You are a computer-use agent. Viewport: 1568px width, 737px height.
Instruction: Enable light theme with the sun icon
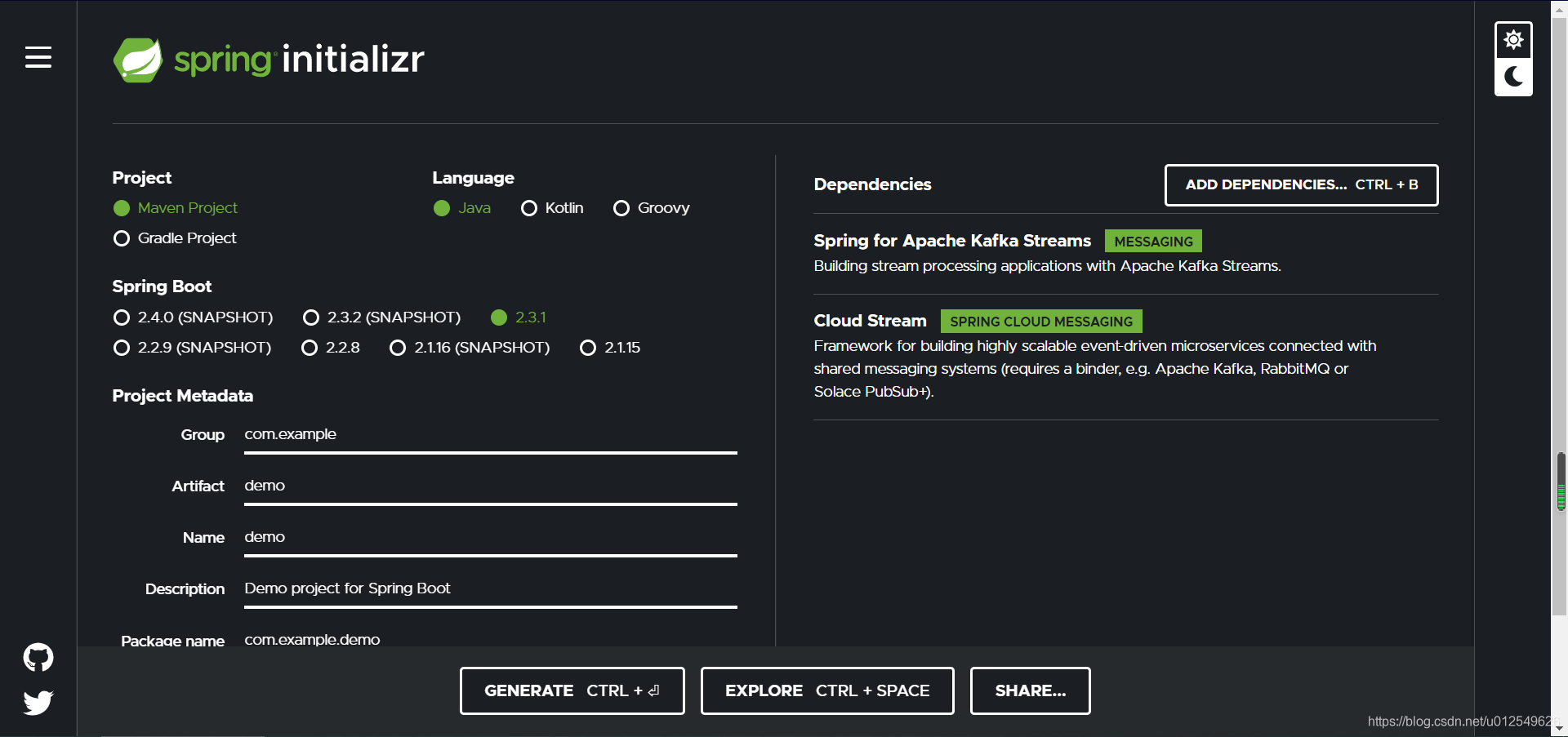coord(1513,39)
